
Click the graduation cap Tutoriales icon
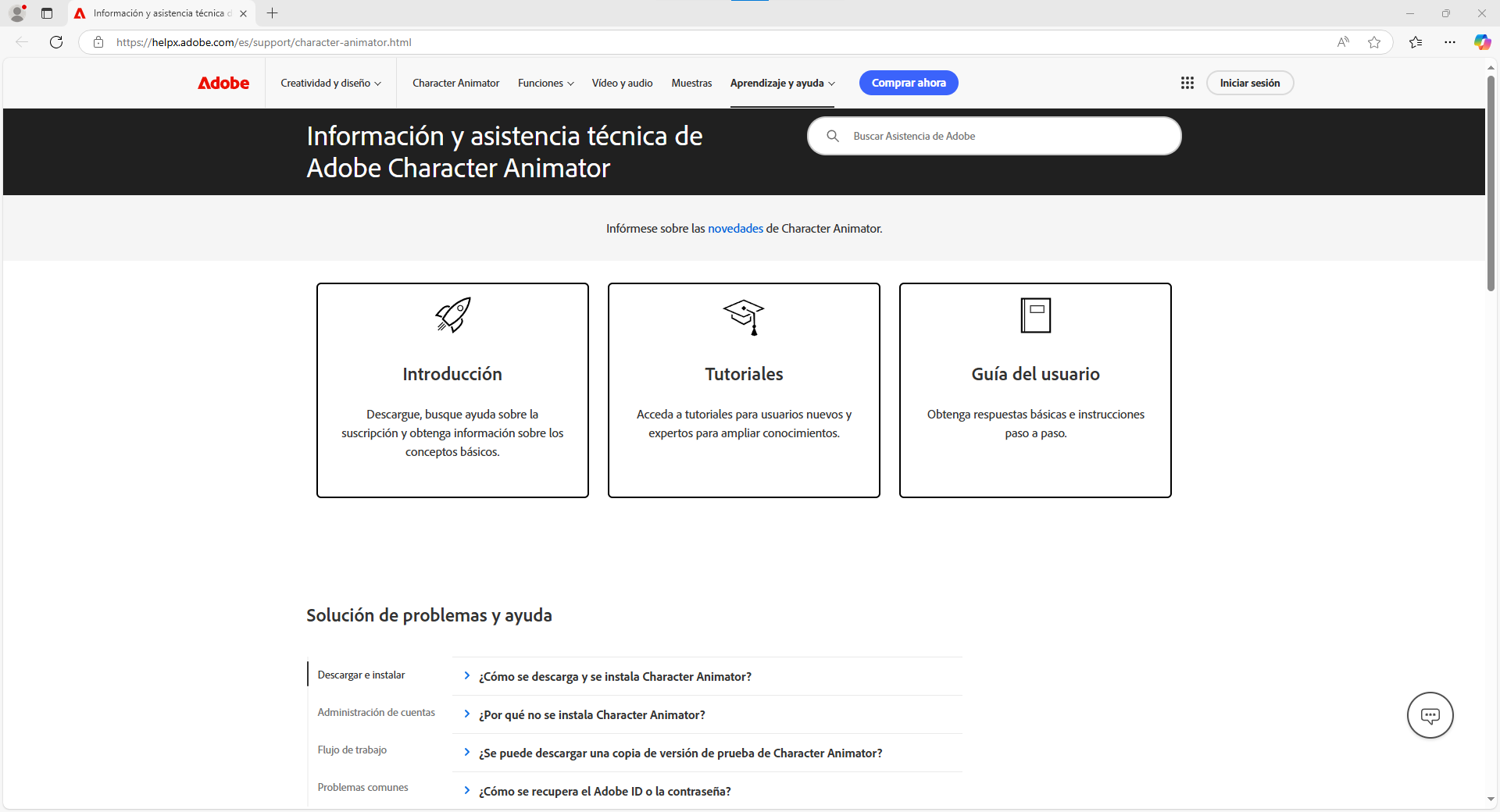coord(744,317)
